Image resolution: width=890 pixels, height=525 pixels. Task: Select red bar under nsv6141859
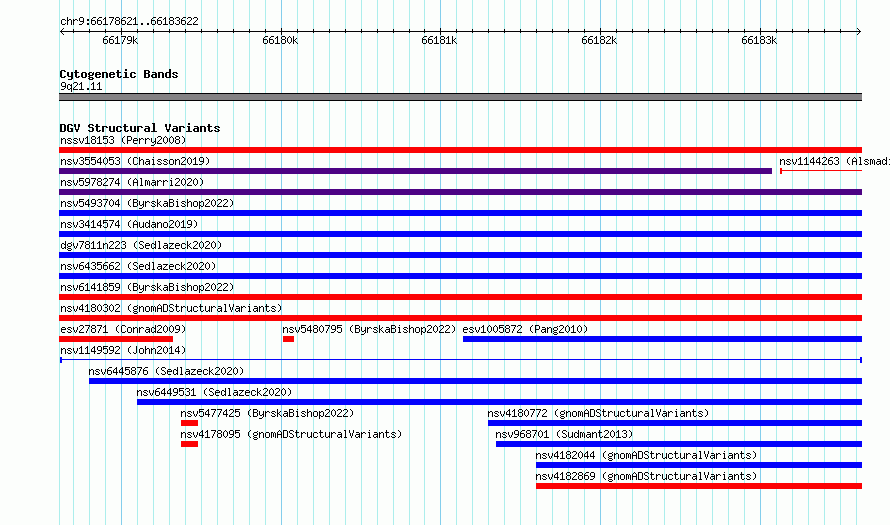(460, 297)
